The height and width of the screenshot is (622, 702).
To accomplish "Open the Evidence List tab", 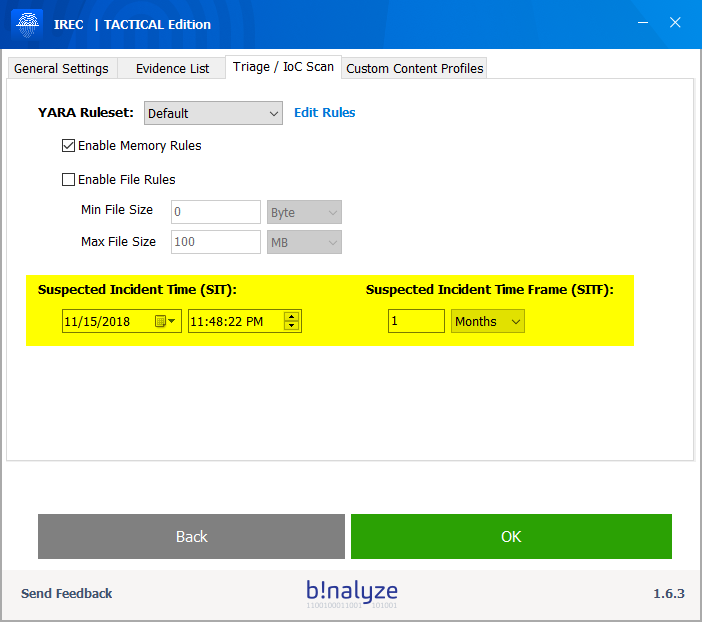I will 172,68.
